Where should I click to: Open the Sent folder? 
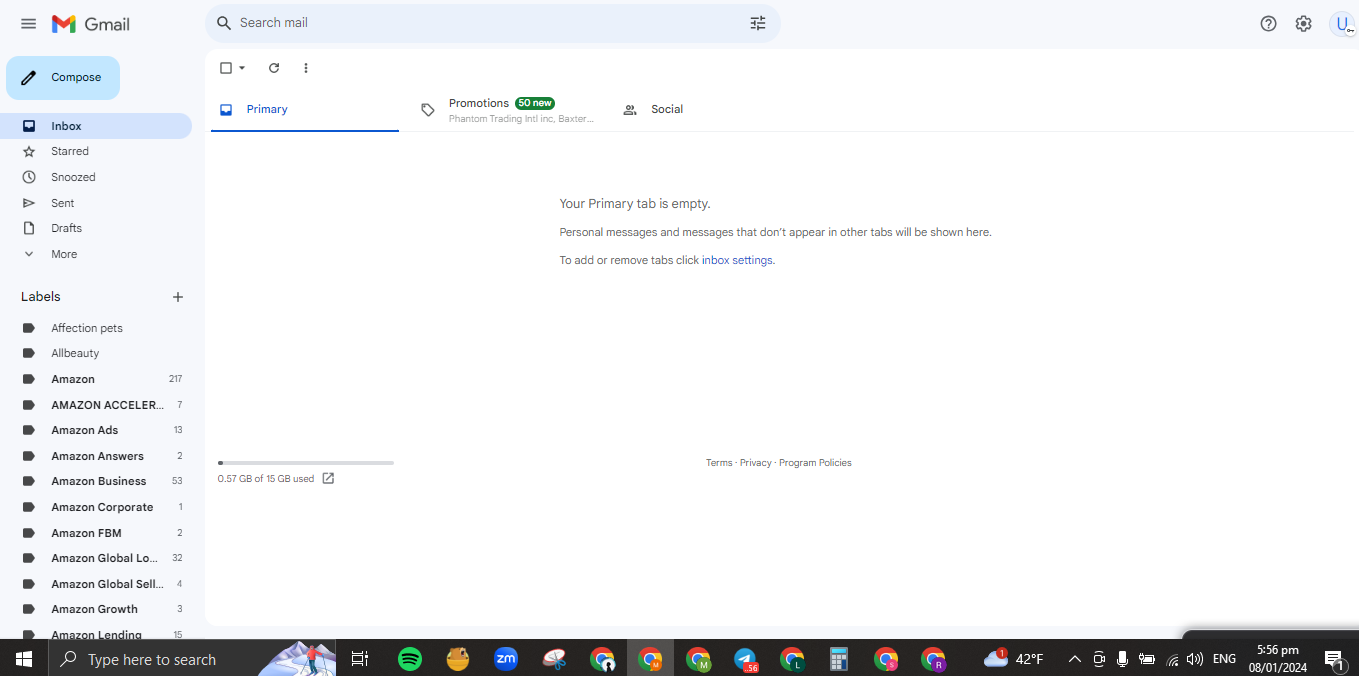coord(96,203)
